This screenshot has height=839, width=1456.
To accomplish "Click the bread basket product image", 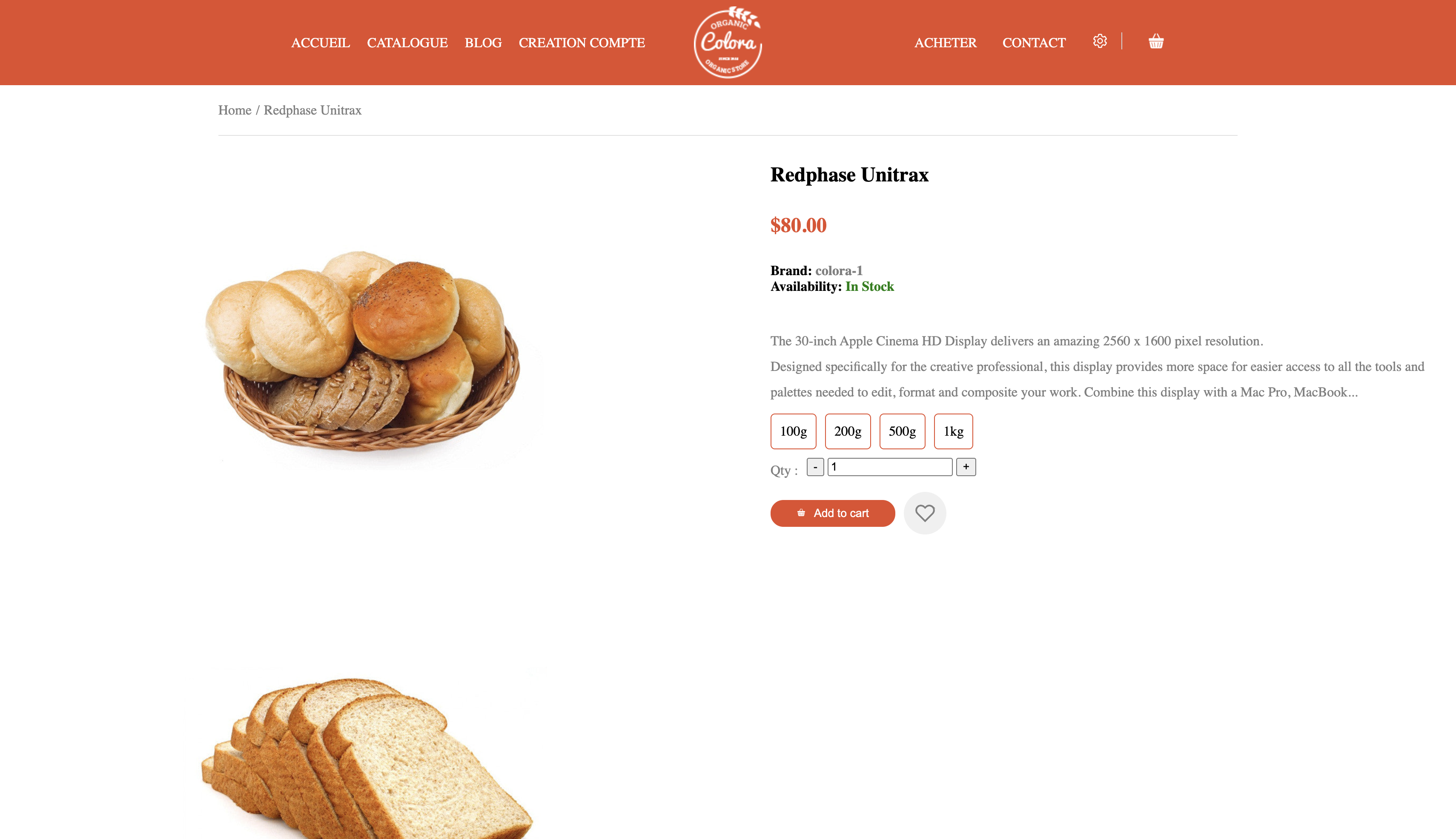I will (363, 351).
